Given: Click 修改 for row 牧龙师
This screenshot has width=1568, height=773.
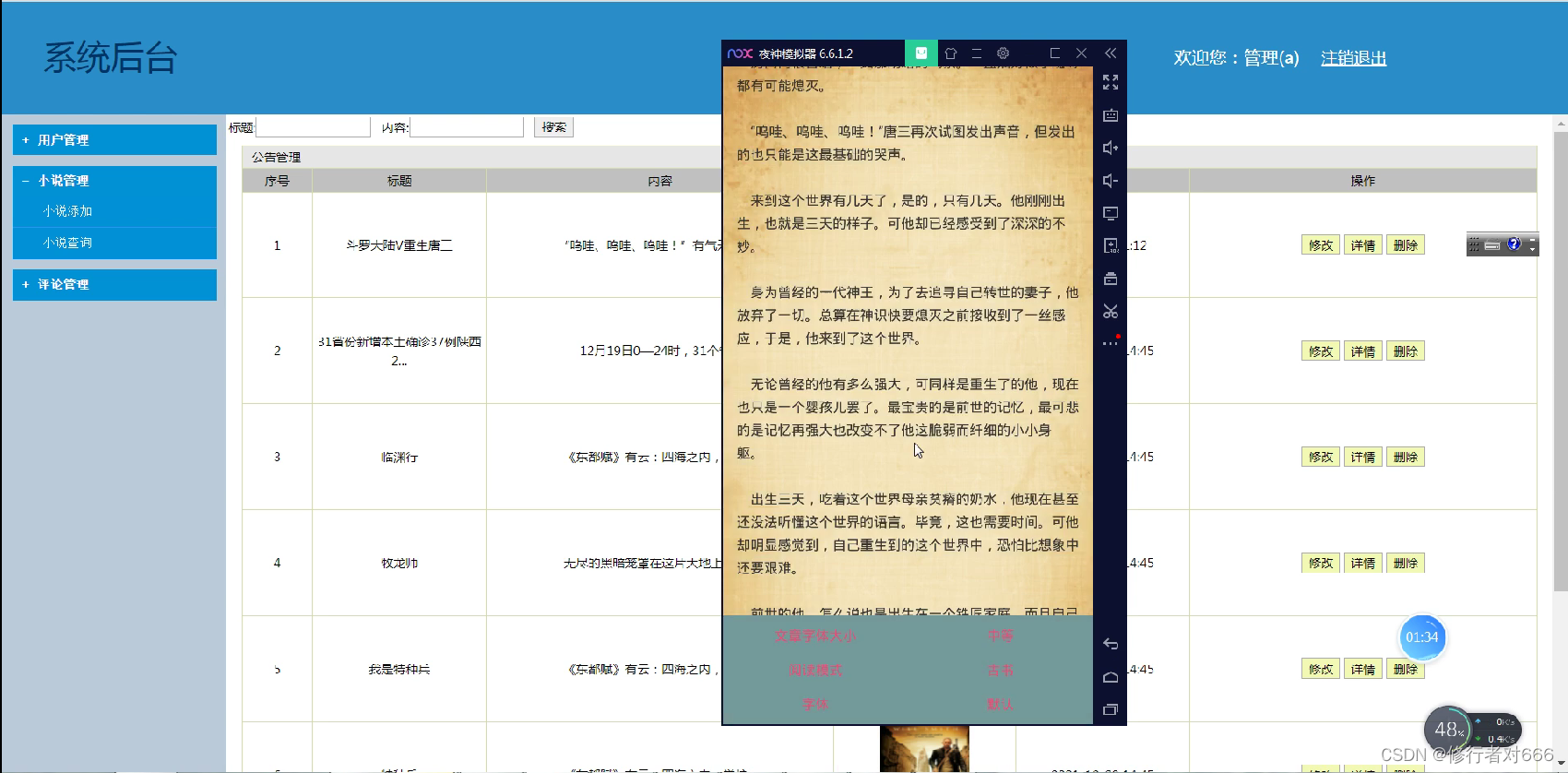Looking at the screenshot, I should pos(1321,563).
